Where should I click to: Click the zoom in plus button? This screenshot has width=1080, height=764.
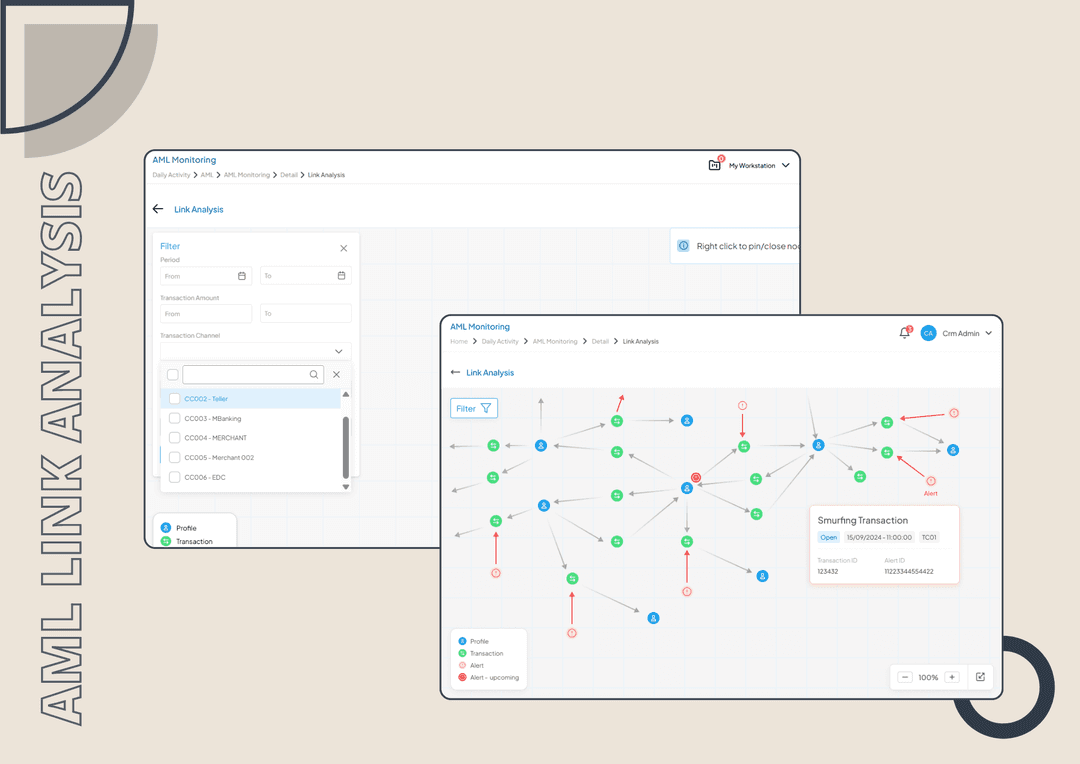[x=952, y=677]
